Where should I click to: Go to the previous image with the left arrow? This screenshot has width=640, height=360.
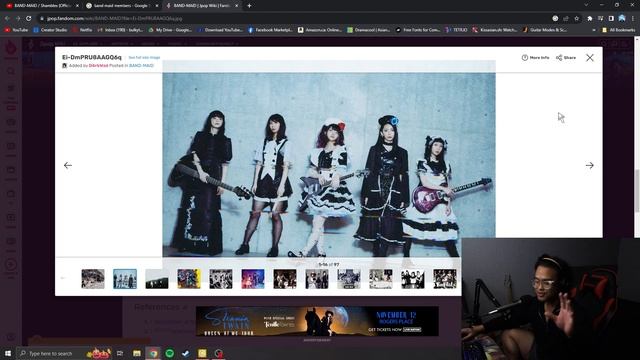coord(68,165)
